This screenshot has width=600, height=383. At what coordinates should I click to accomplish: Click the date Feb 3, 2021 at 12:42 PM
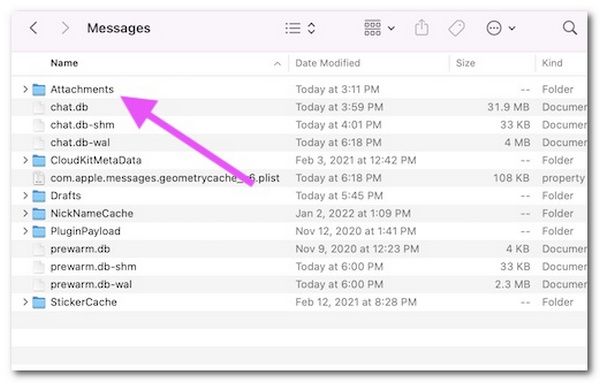coord(355,160)
